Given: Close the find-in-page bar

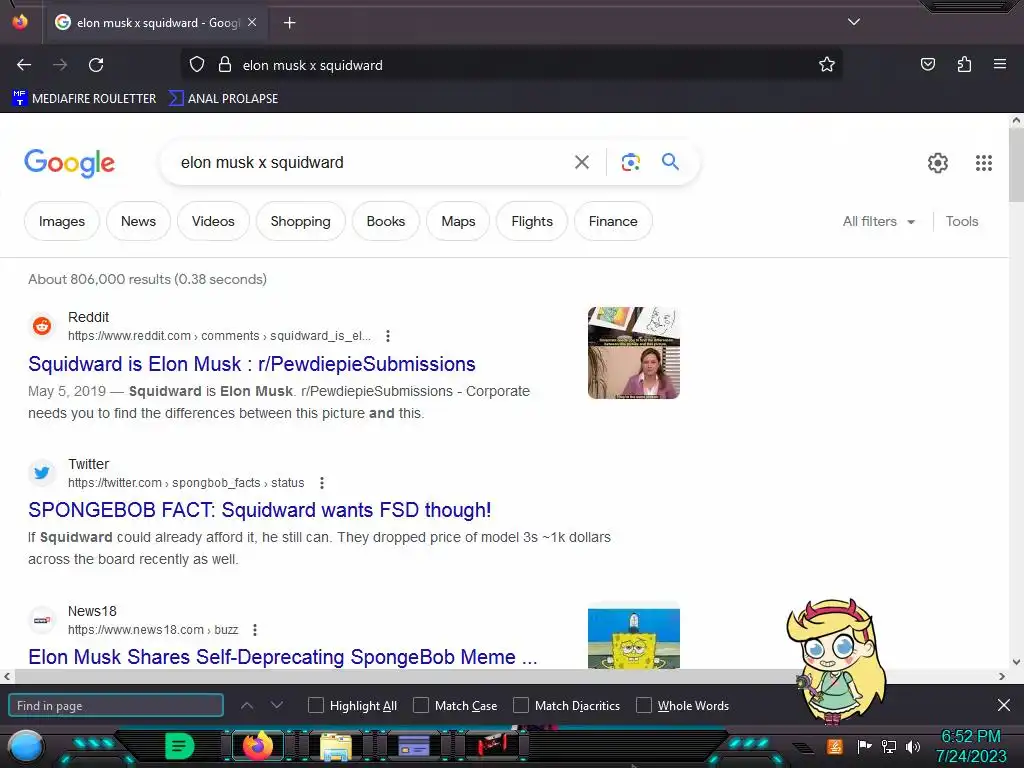Looking at the screenshot, I should click(x=1004, y=705).
